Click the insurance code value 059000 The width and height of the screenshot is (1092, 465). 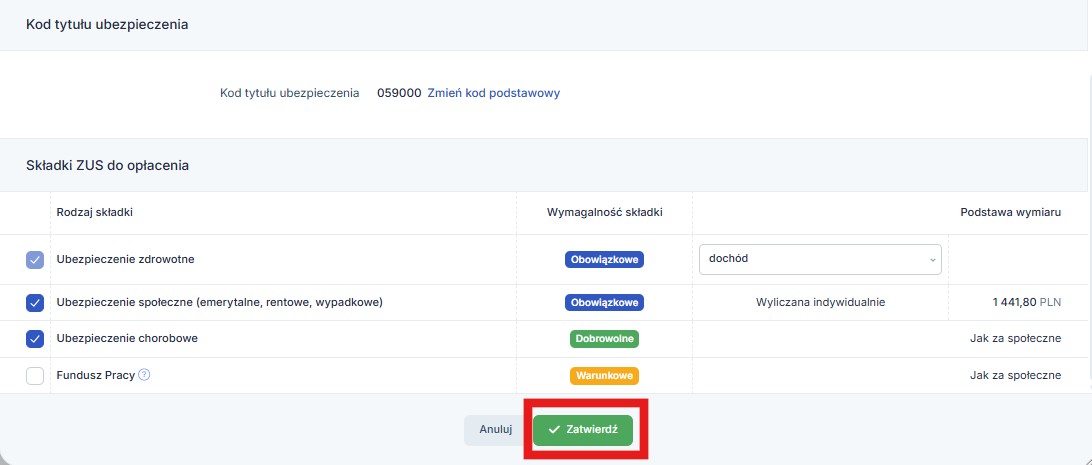click(399, 93)
